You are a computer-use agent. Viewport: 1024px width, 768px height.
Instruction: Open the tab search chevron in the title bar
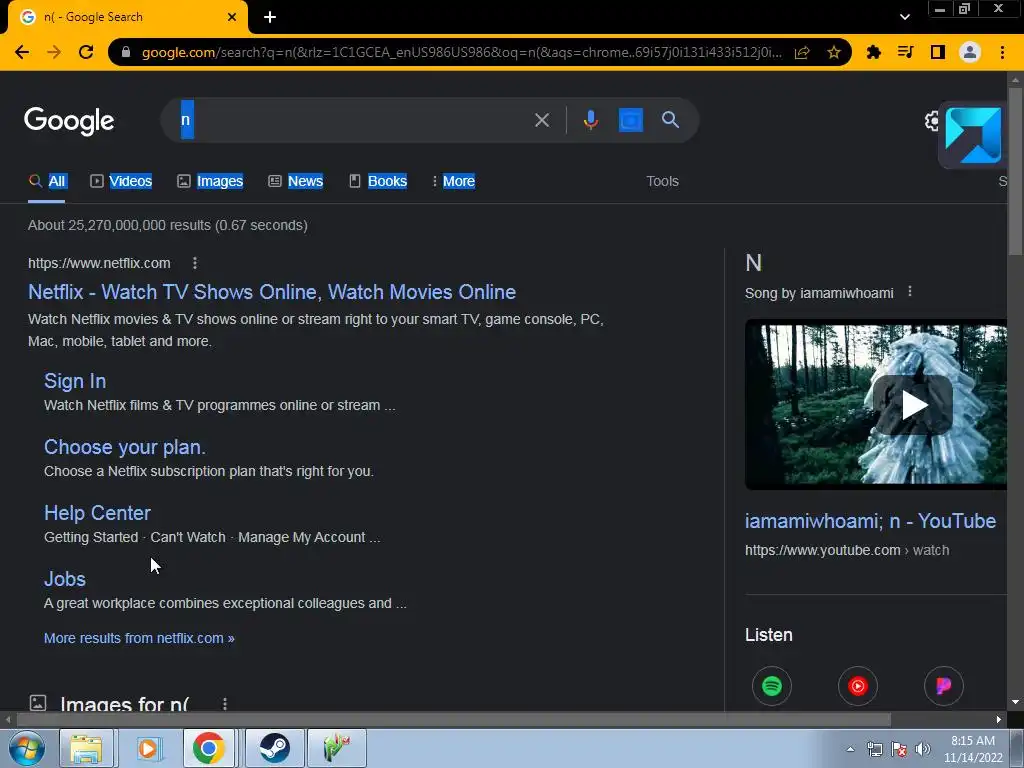point(904,17)
